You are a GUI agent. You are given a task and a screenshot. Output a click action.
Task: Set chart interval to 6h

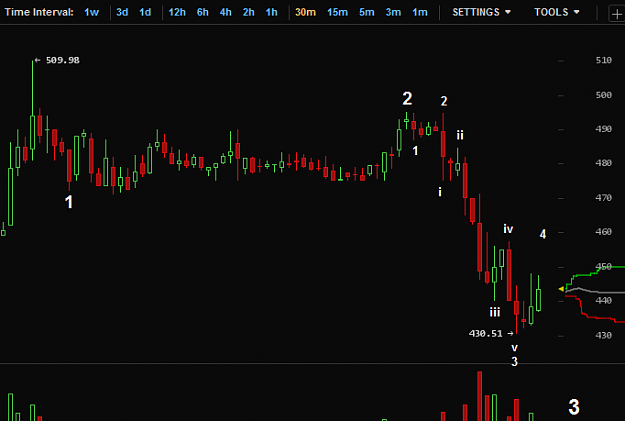pos(202,12)
